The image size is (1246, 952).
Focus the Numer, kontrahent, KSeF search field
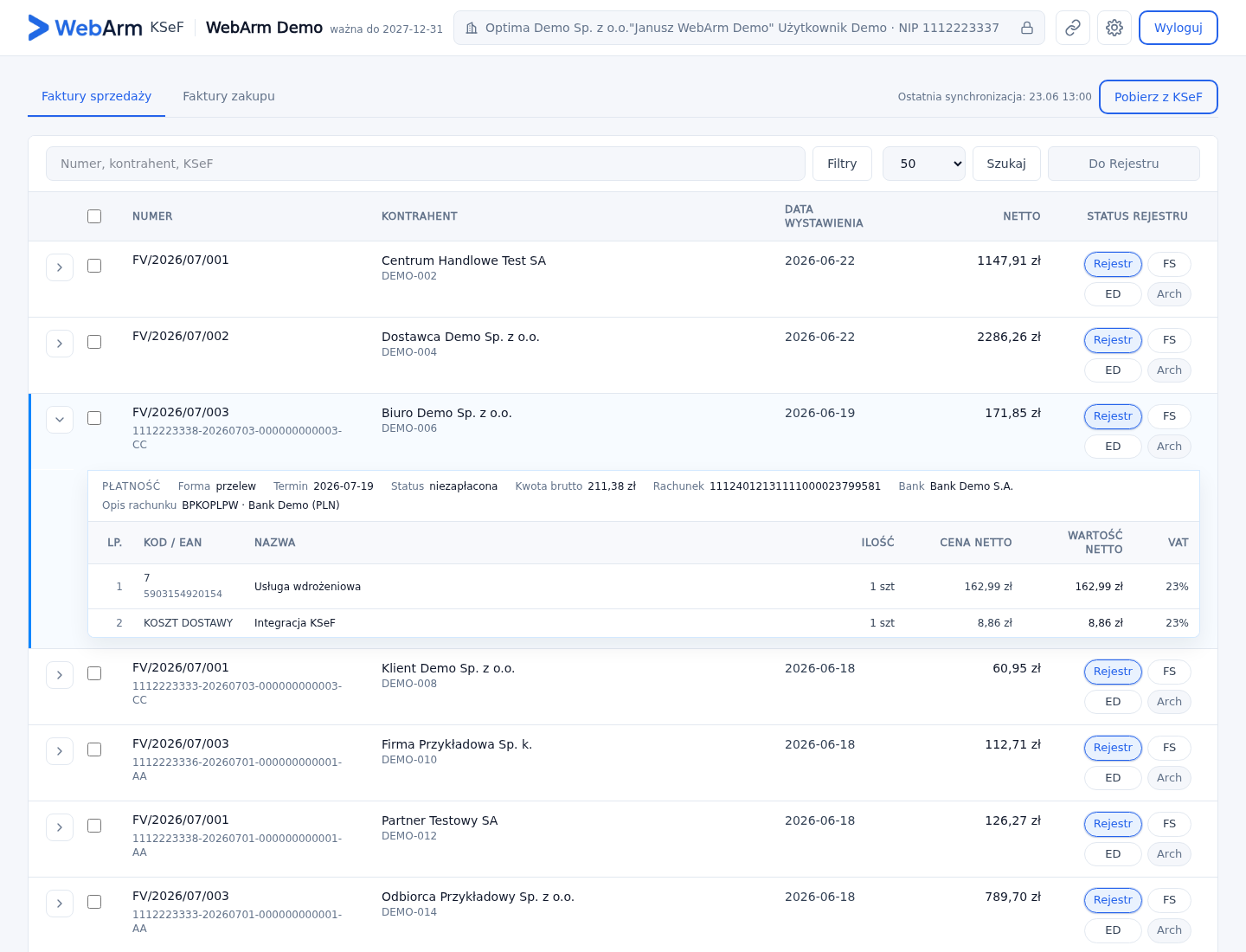[x=426, y=164]
